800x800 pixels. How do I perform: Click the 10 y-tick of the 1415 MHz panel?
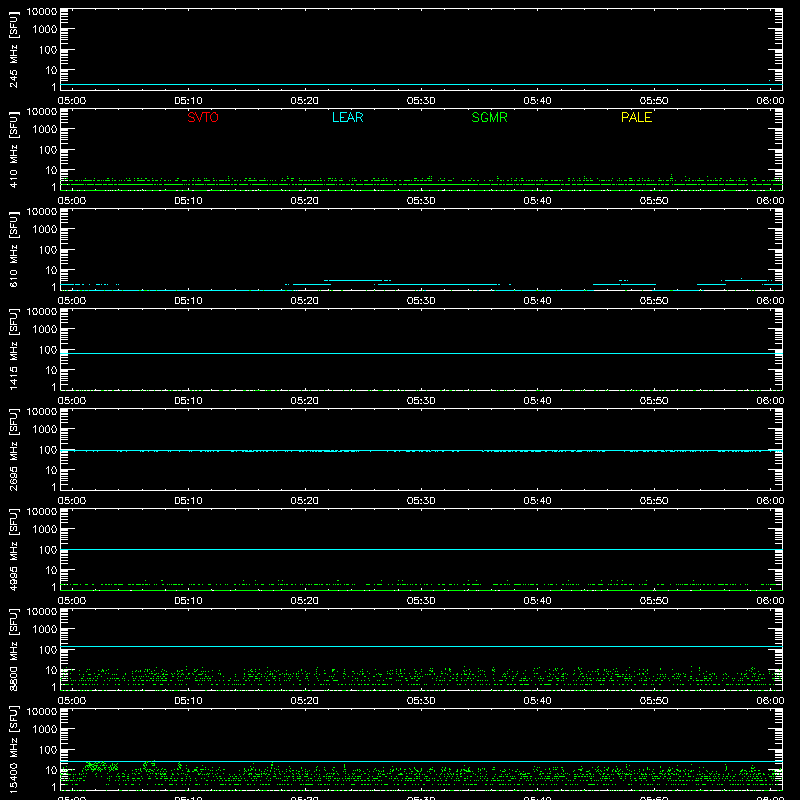[52, 370]
